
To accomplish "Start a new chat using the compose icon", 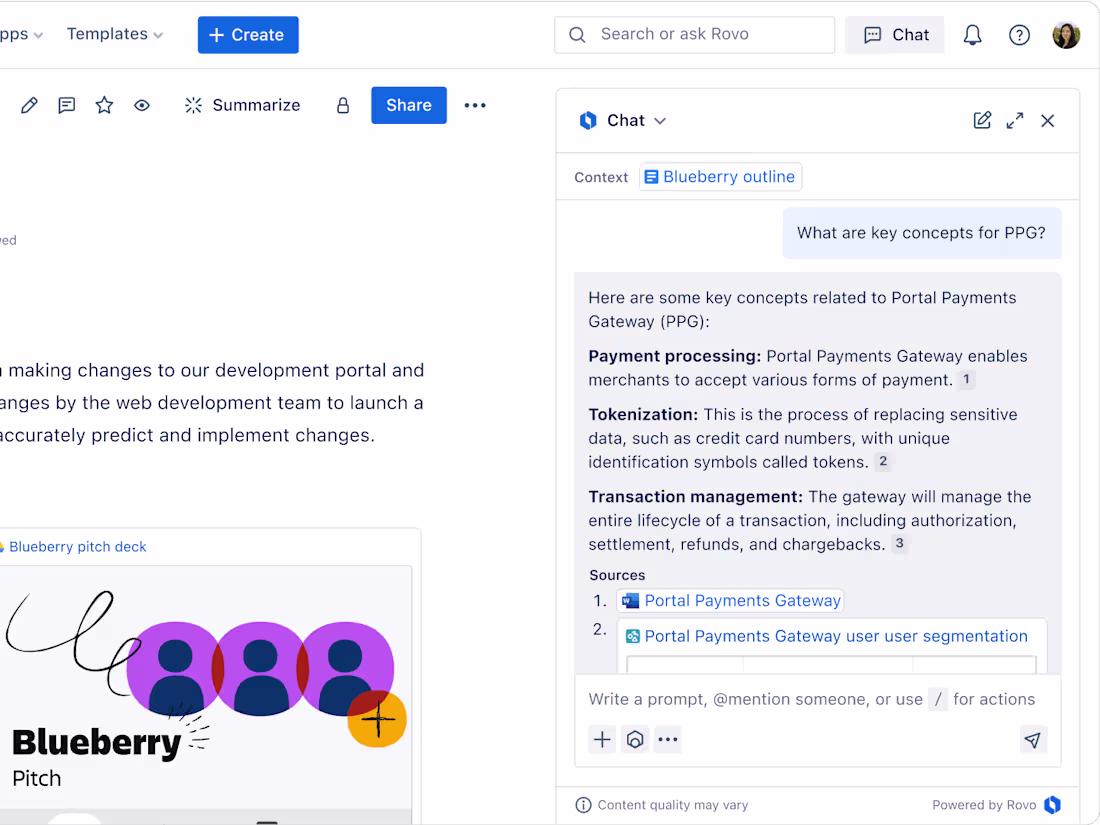I will tap(982, 120).
